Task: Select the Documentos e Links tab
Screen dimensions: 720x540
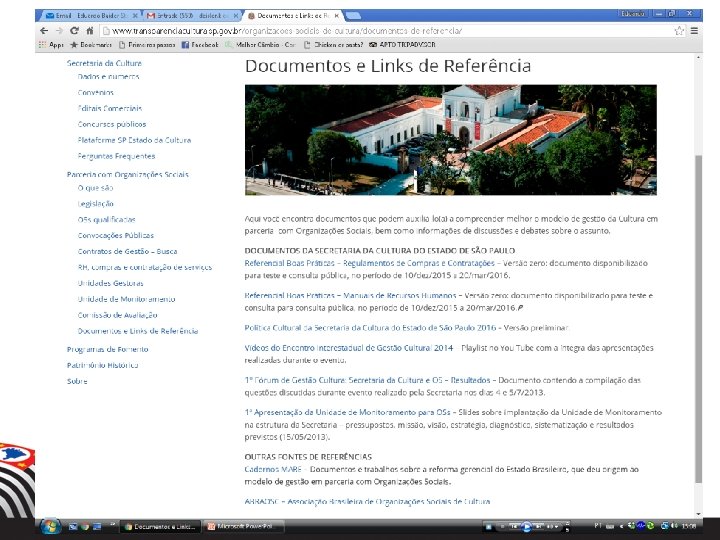Action: pyautogui.click(x=292, y=16)
